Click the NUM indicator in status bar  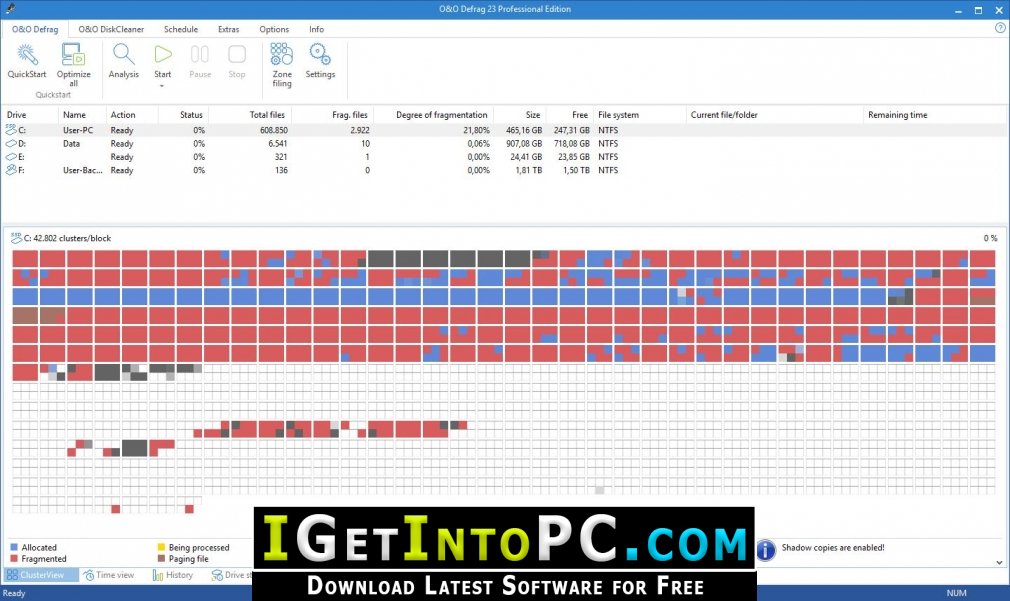(x=957, y=593)
